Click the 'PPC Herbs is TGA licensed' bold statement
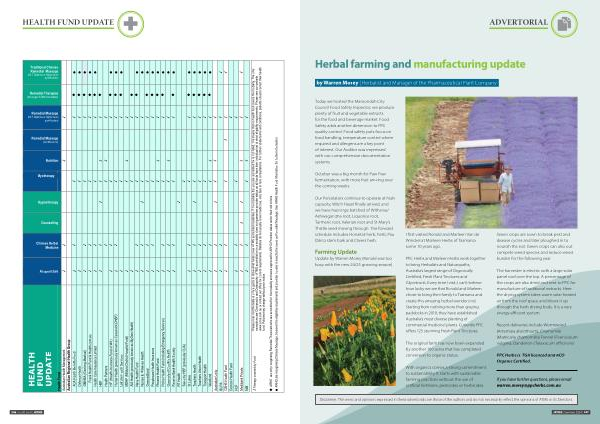The image size is (600, 424). [x=530, y=358]
